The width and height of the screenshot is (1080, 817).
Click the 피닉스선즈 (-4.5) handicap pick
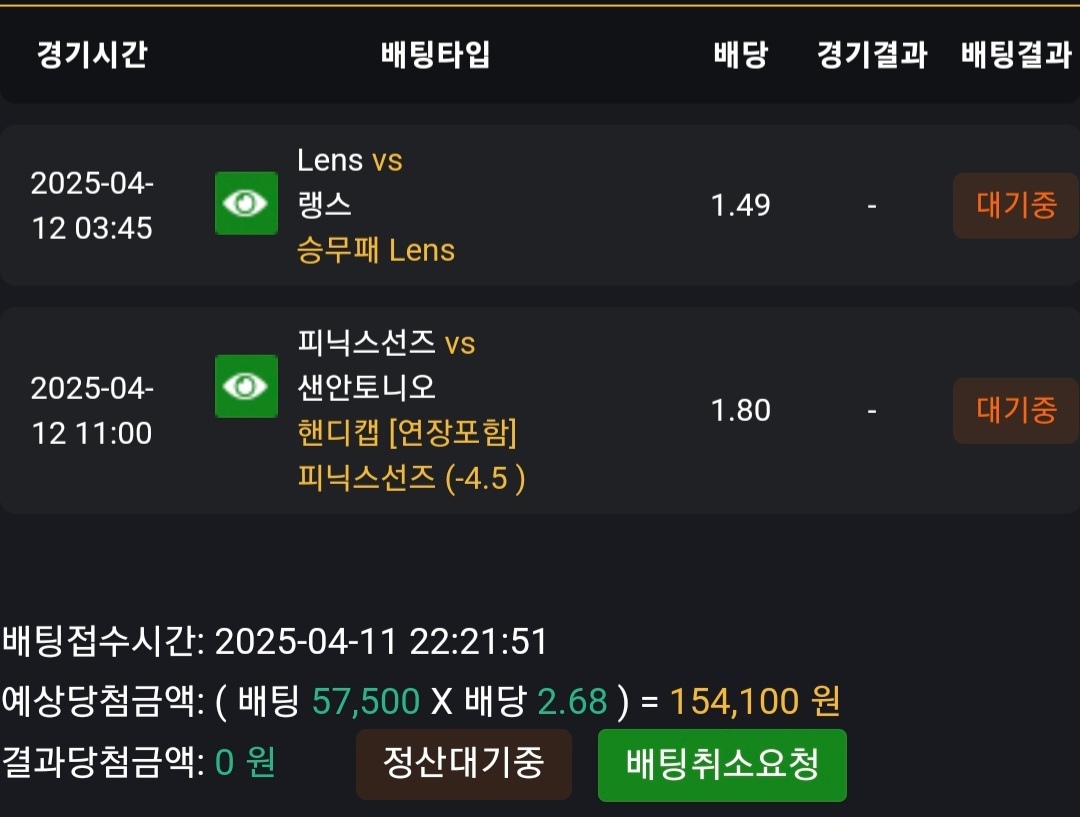411,478
